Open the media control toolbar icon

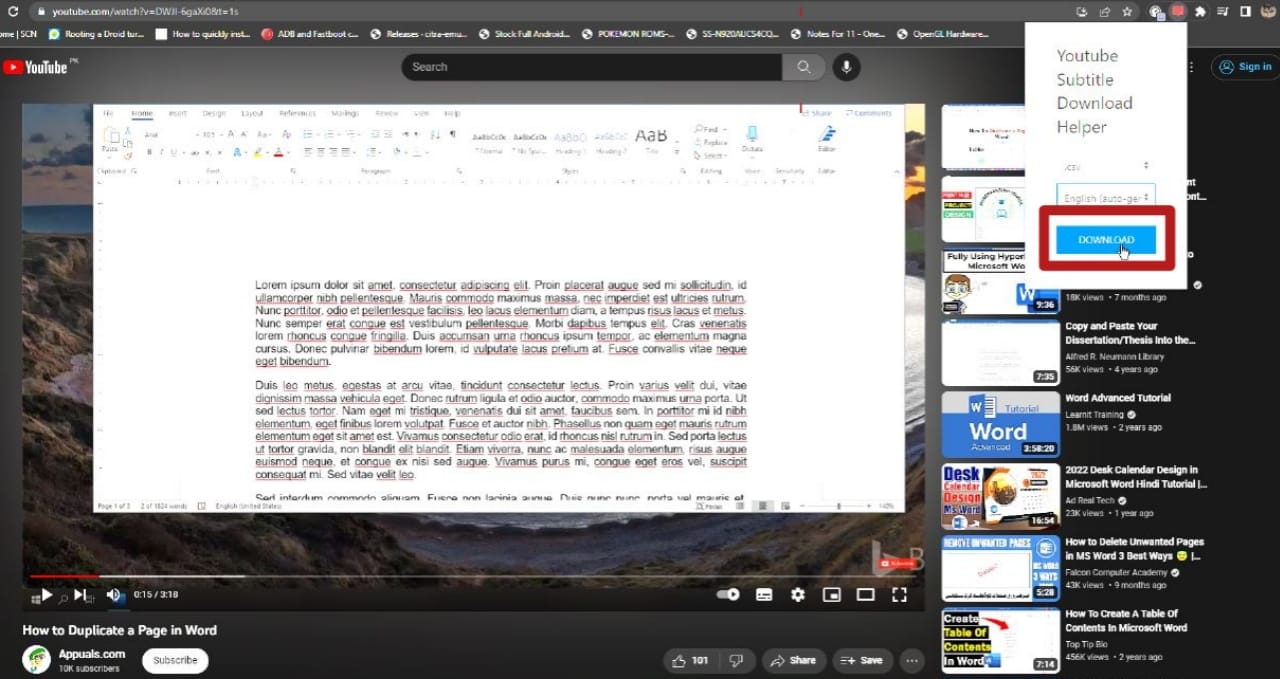click(x=1223, y=12)
